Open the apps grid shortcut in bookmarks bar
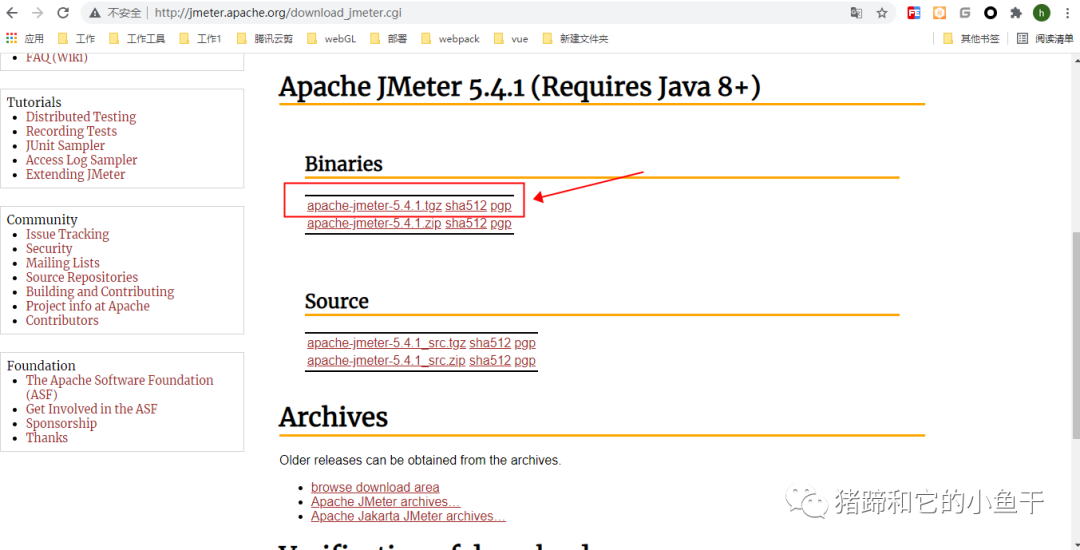This screenshot has width=1080, height=550. coord(12,38)
